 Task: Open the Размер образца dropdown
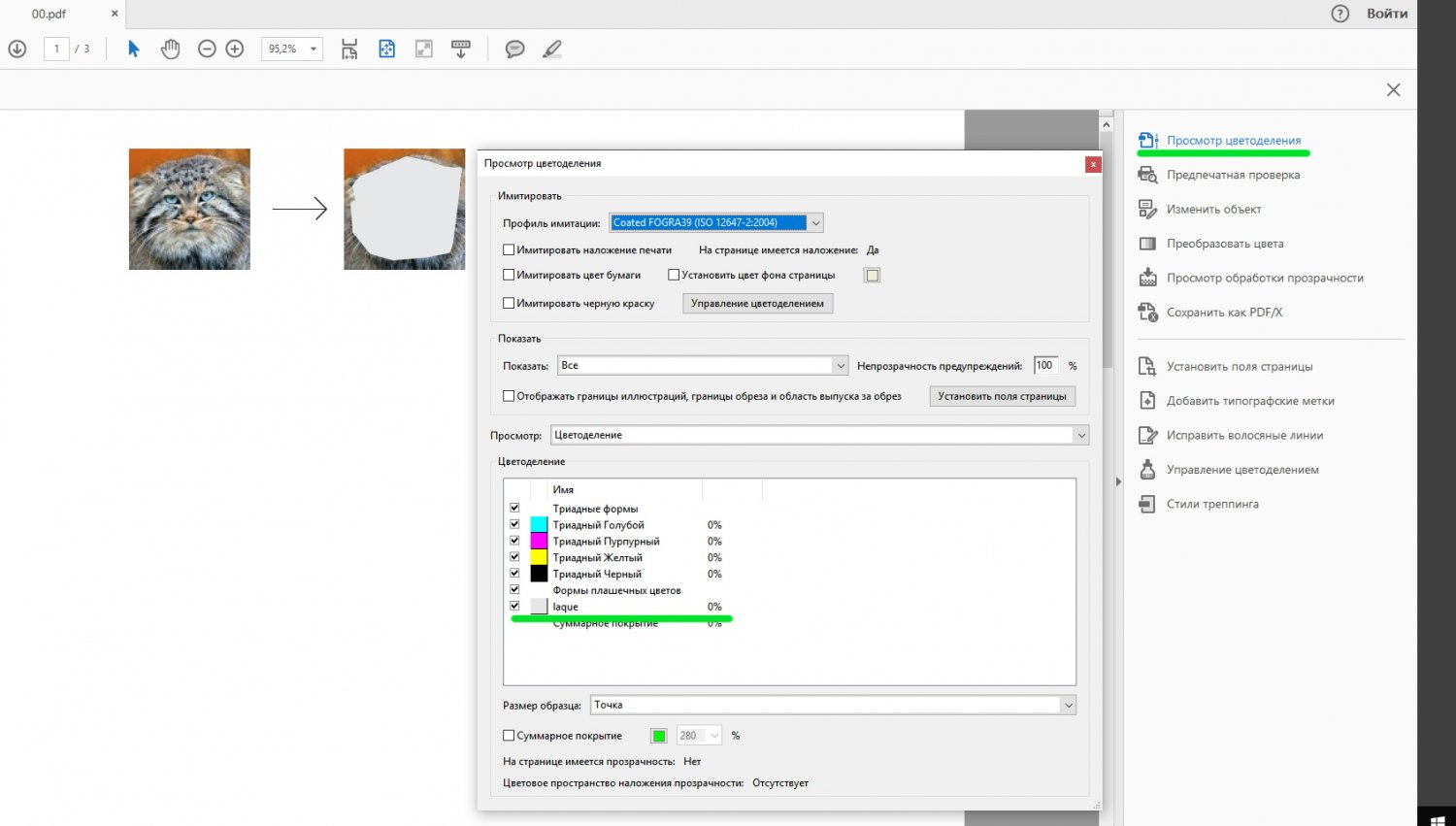(x=1068, y=706)
